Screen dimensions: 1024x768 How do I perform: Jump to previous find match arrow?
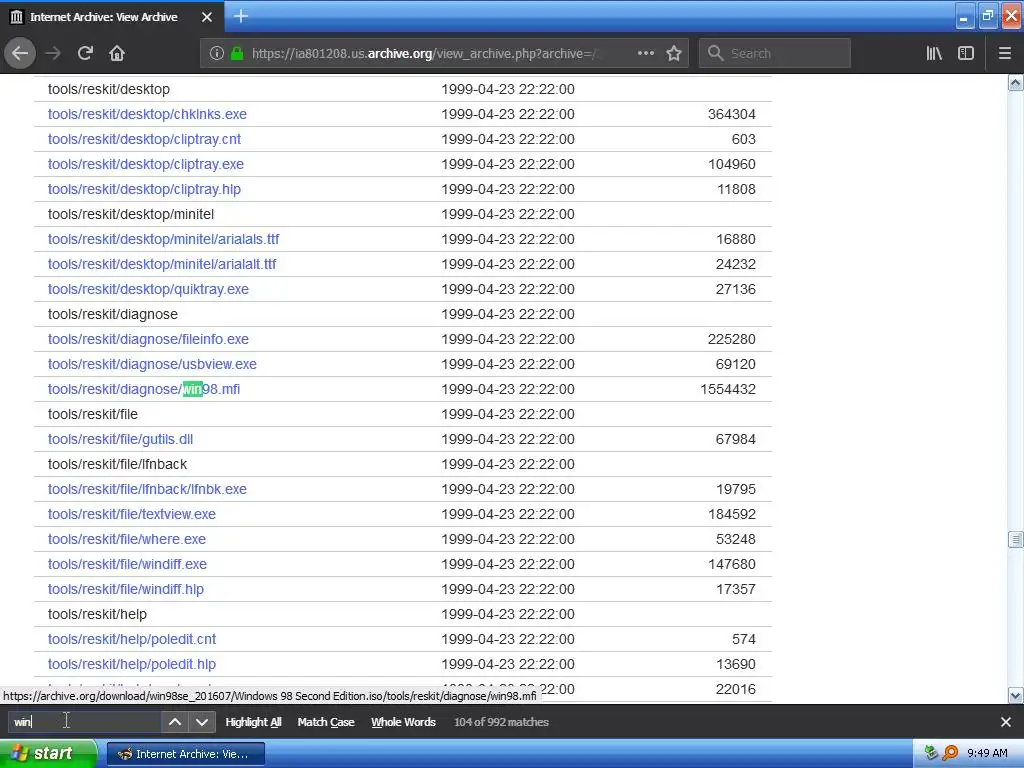(174, 722)
